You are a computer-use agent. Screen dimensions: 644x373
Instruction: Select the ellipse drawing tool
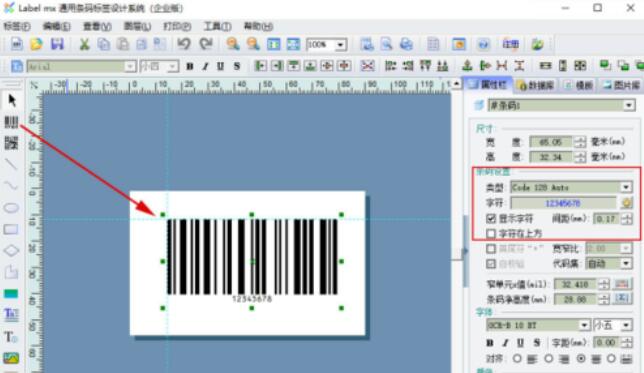tap(11, 208)
